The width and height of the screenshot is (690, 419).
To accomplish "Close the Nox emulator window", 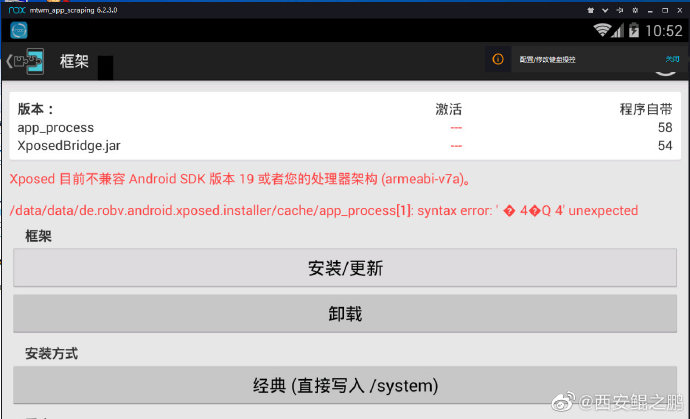I will pyautogui.click(x=679, y=10).
